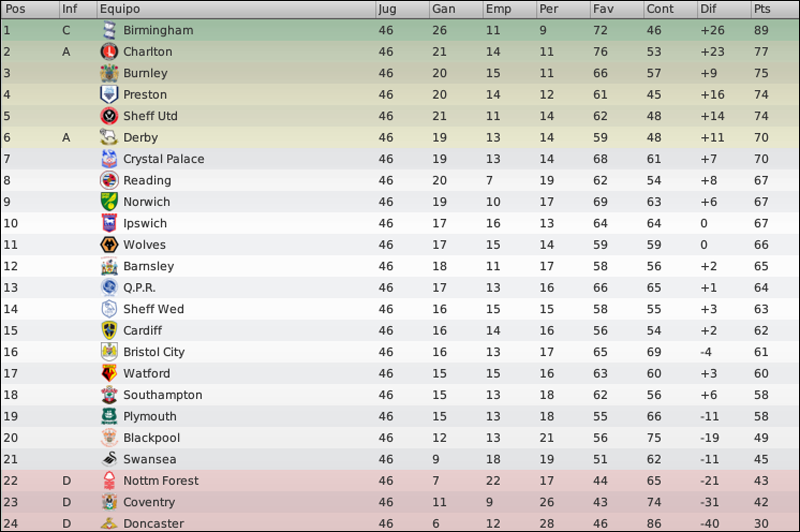The width and height of the screenshot is (800, 532).
Task: Open the Southampton team entry
Action: (x=163, y=395)
